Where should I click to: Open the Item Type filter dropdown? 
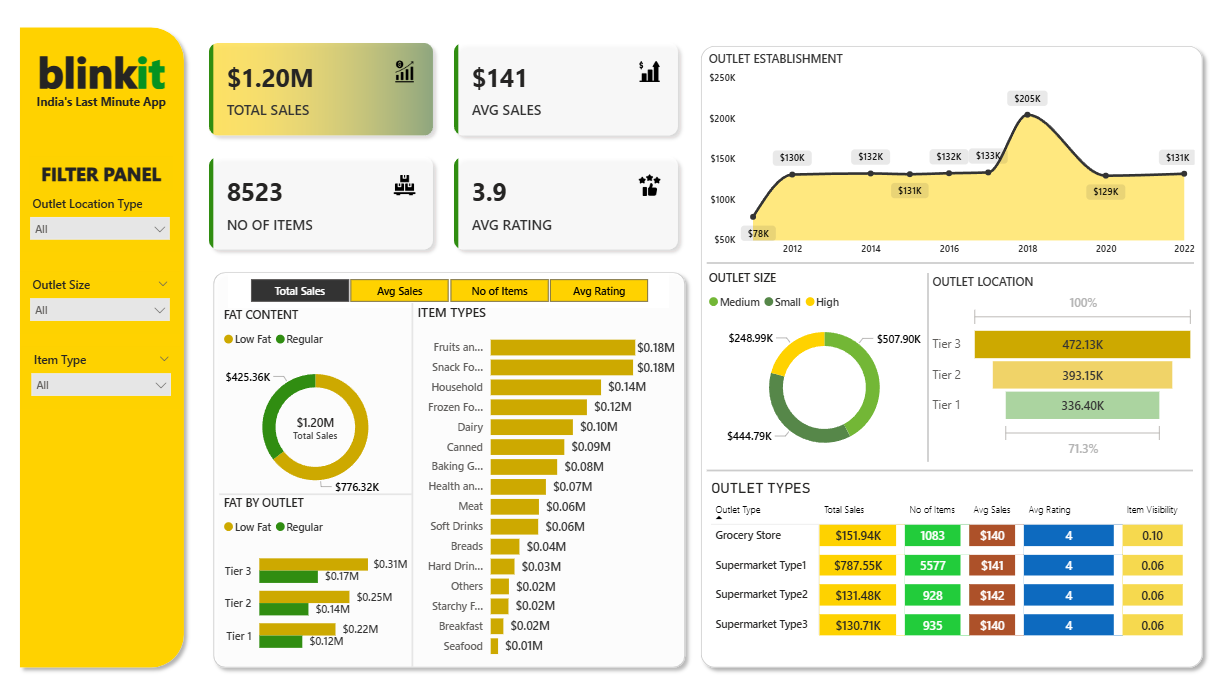coord(100,385)
